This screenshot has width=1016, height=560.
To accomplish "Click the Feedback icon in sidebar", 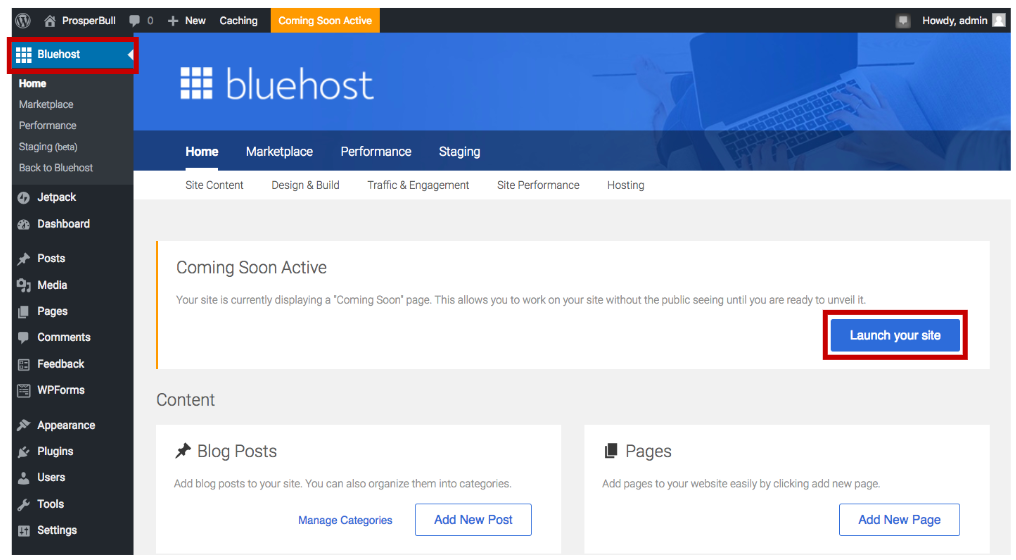I will coord(24,364).
